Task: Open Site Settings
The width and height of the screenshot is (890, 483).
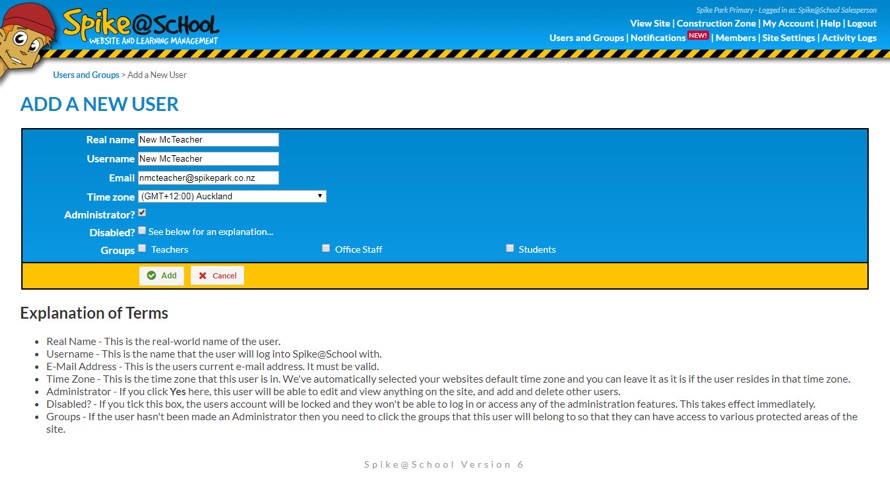Action: (x=788, y=37)
